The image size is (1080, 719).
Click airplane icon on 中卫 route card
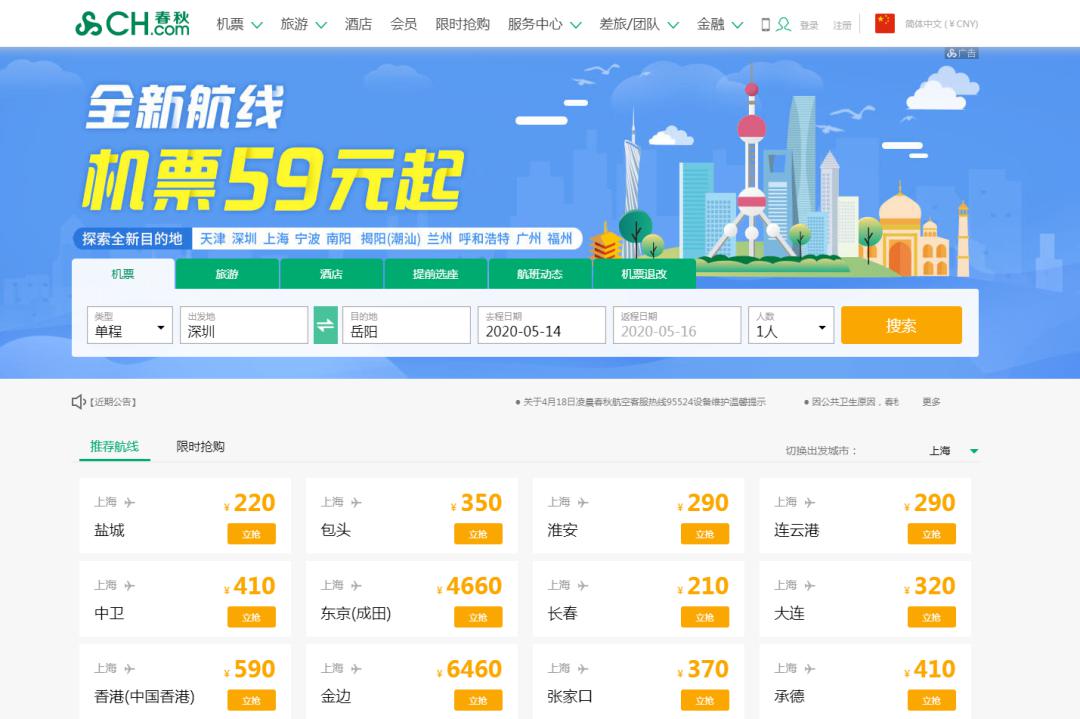click(x=129, y=586)
